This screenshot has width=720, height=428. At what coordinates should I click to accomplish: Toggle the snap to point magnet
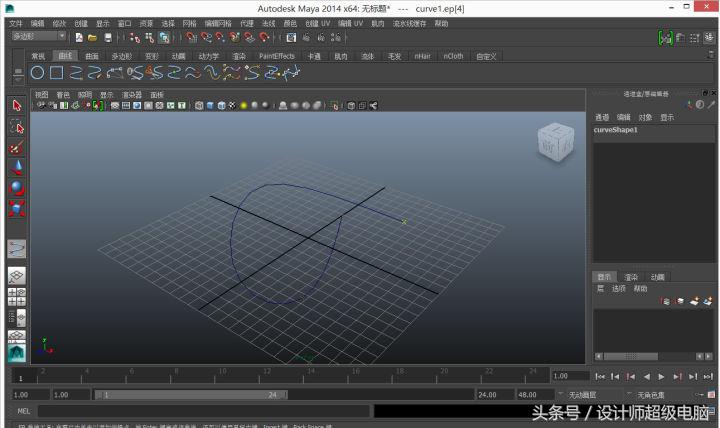220,38
